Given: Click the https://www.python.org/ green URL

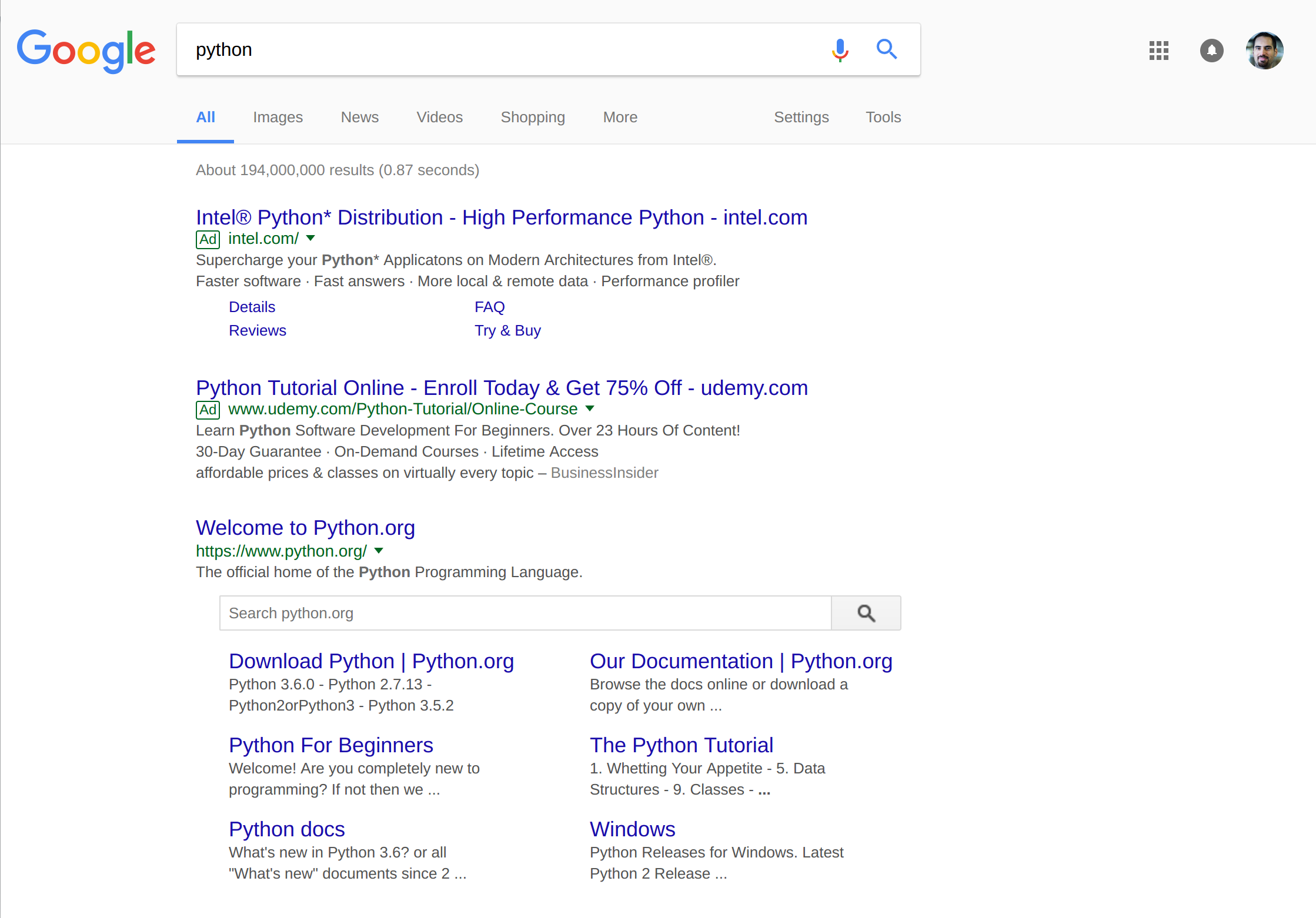Looking at the screenshot, I should point(281,551).
